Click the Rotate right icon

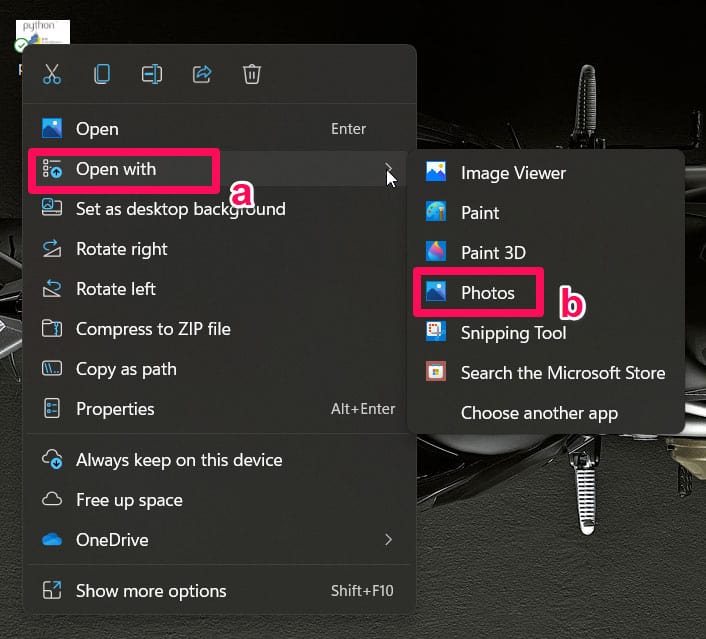coord(52,248)
